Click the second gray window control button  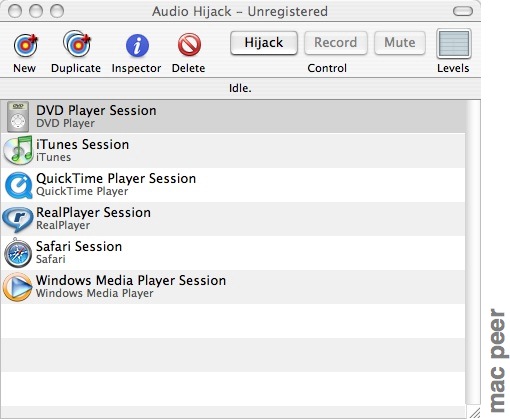click(x=36, y=11)
